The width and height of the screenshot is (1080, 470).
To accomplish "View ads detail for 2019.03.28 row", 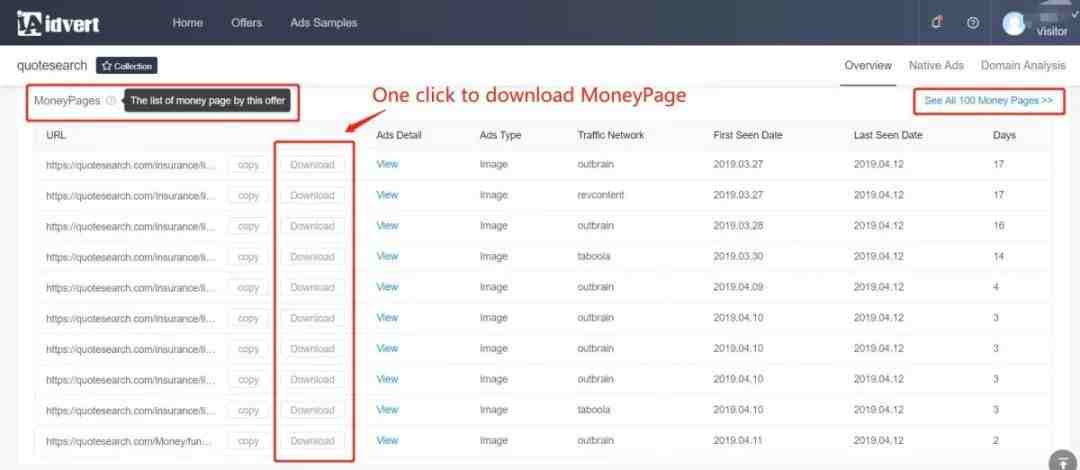I will (387, 225).
